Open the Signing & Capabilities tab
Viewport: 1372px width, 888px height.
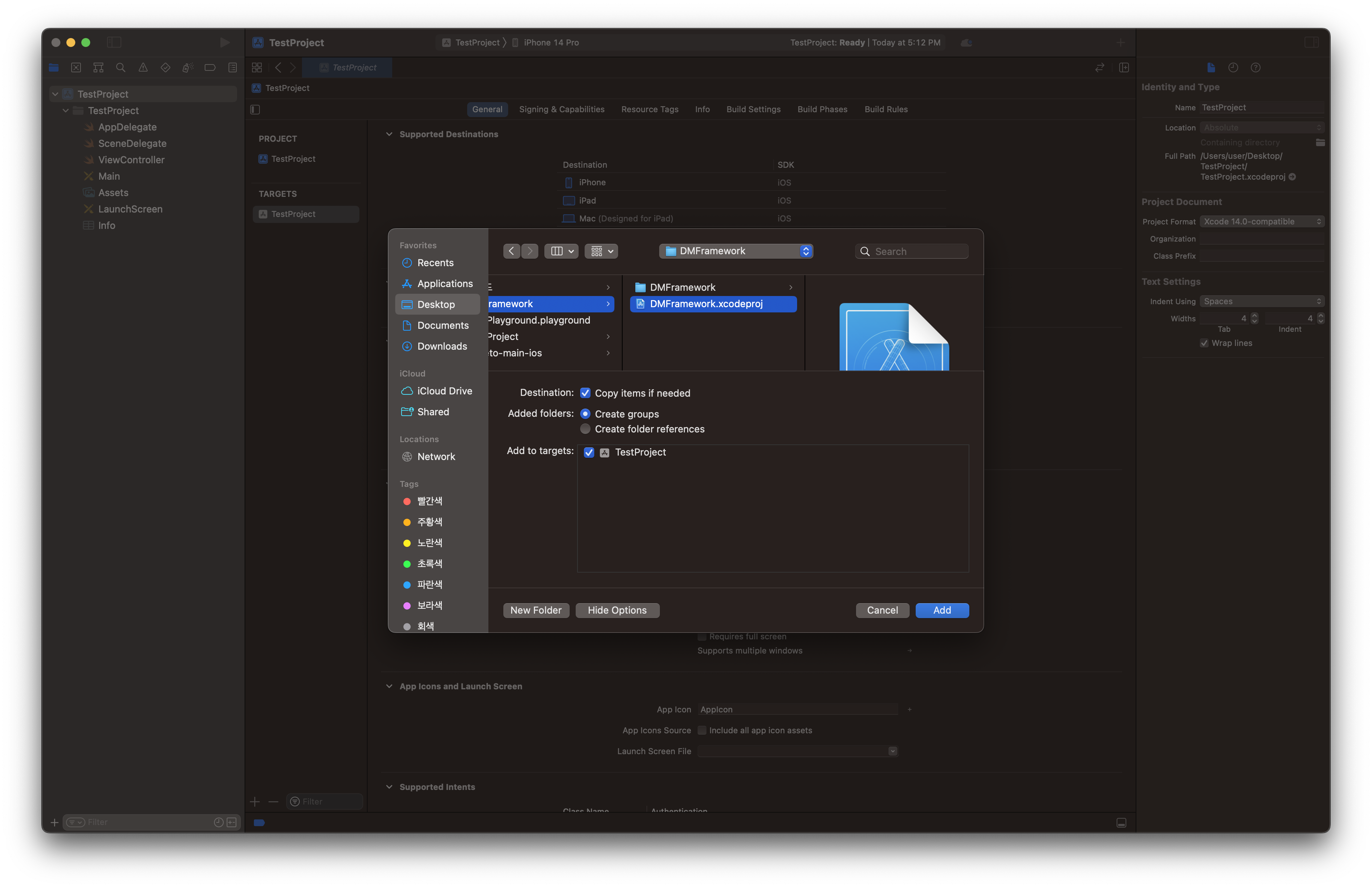561,110
